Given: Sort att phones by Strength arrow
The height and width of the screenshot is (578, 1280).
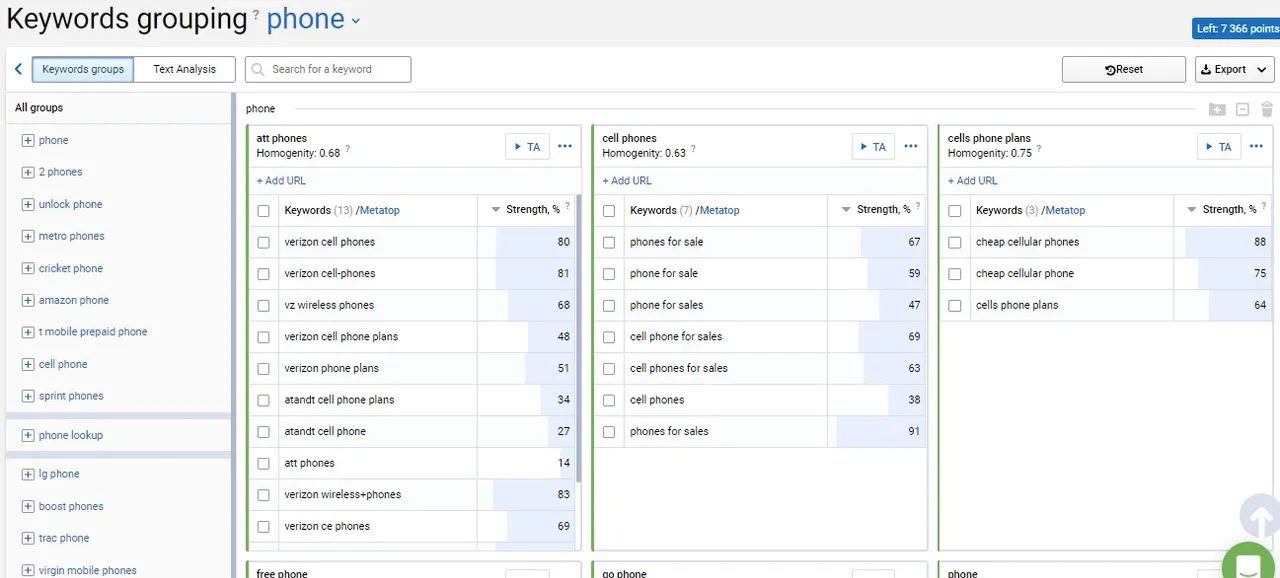Looking at the screenshot, I should pyautogui.click(x=496, y=210).
